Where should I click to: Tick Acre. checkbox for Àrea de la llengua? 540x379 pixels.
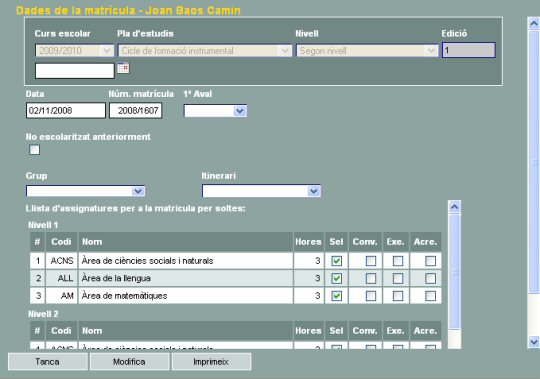pyautogui.click(x=430, y=278)
